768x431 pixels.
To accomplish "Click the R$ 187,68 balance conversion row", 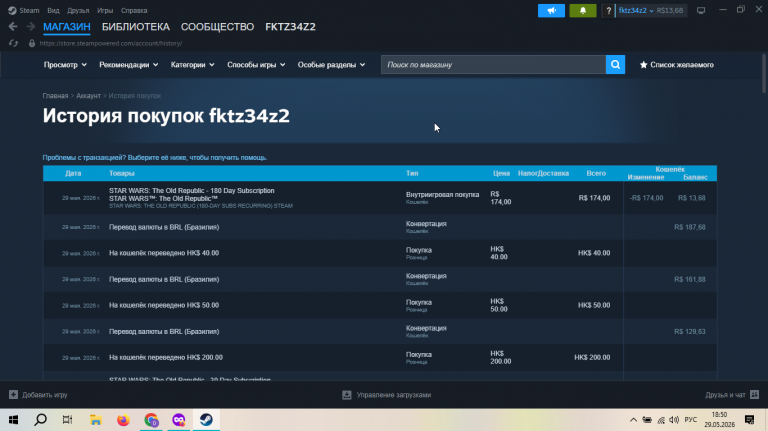I will pos(380,227).
